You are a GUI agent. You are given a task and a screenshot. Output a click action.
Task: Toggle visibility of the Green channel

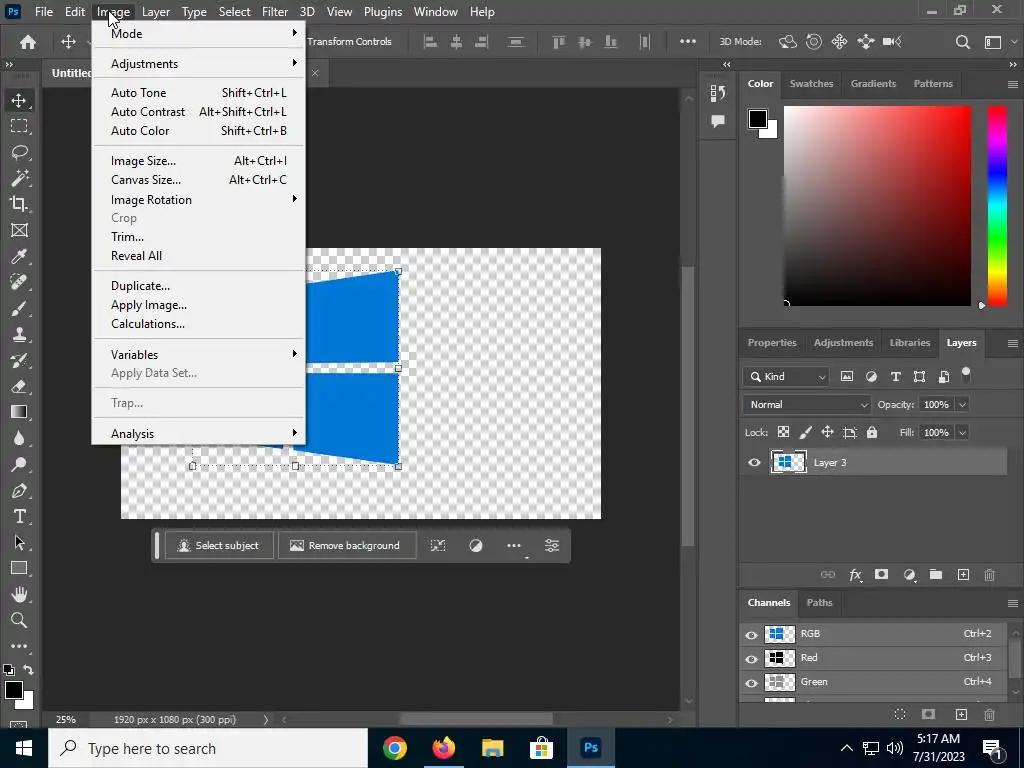click(x=752, y=682)
